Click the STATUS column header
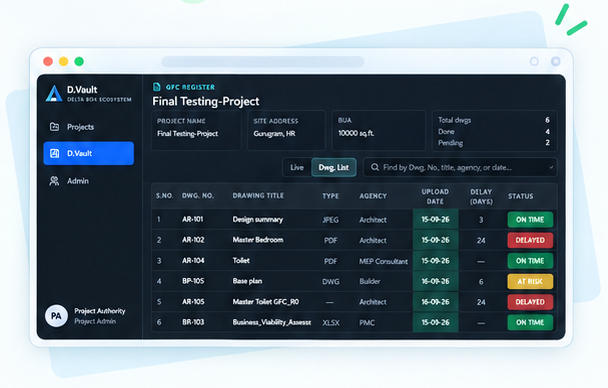Screen dimensions: 608x388 (x=521, y=196)
